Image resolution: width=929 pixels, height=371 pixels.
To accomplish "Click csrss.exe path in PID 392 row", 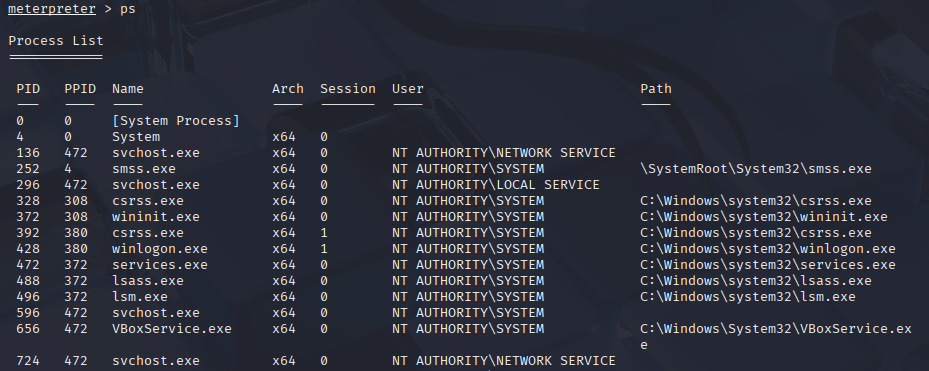I will tap(755, 233).
